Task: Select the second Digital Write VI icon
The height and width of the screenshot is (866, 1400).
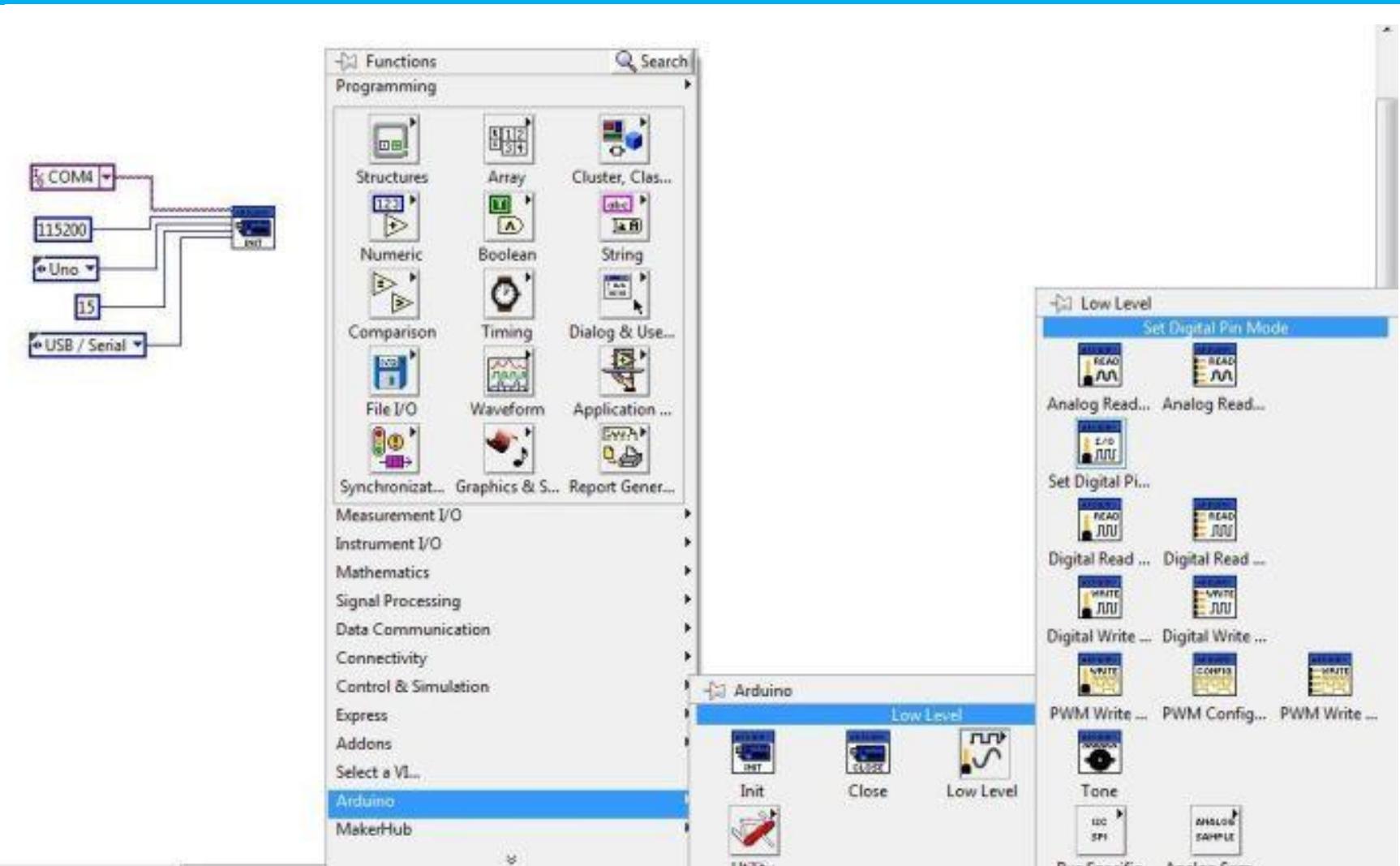Action: 1214,598
